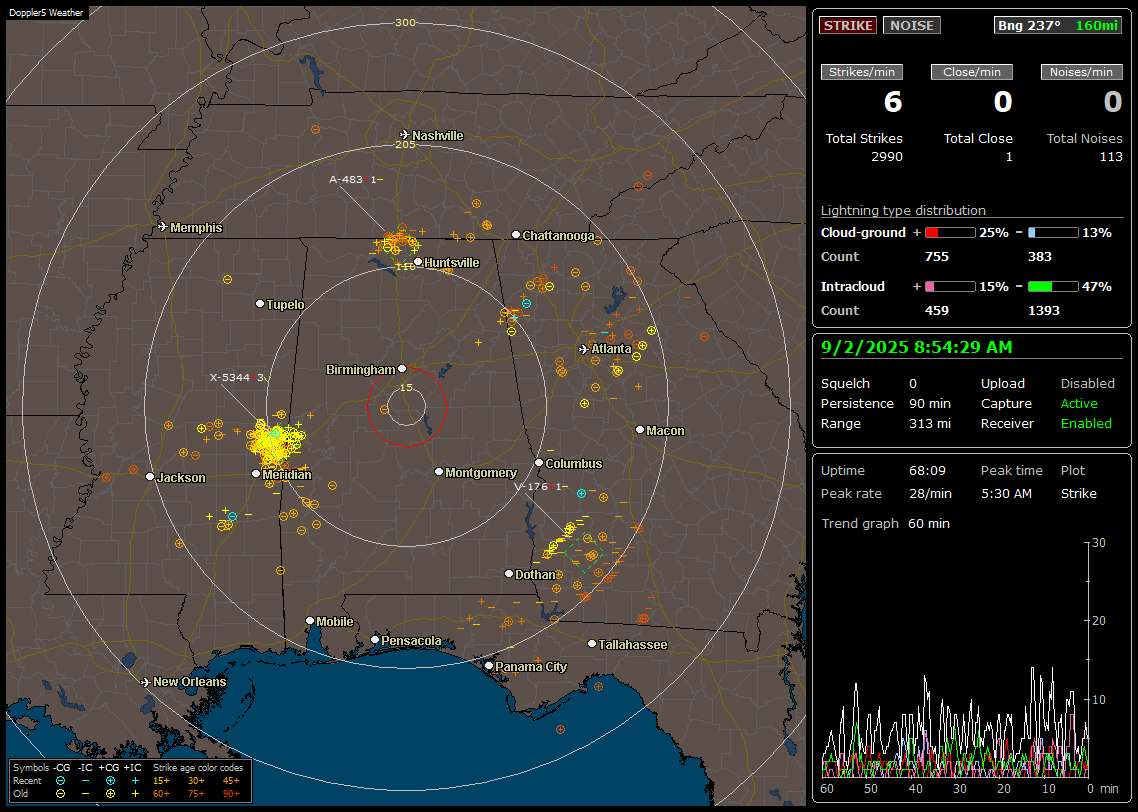Click the symbols legend box
Screen dimensions: 1138x812
(130, 781)
